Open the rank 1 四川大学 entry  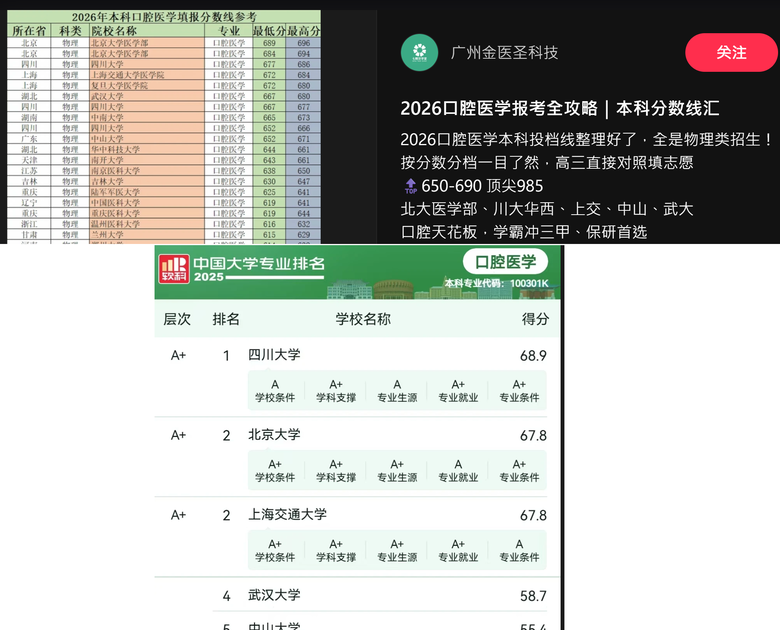point(274,355)
